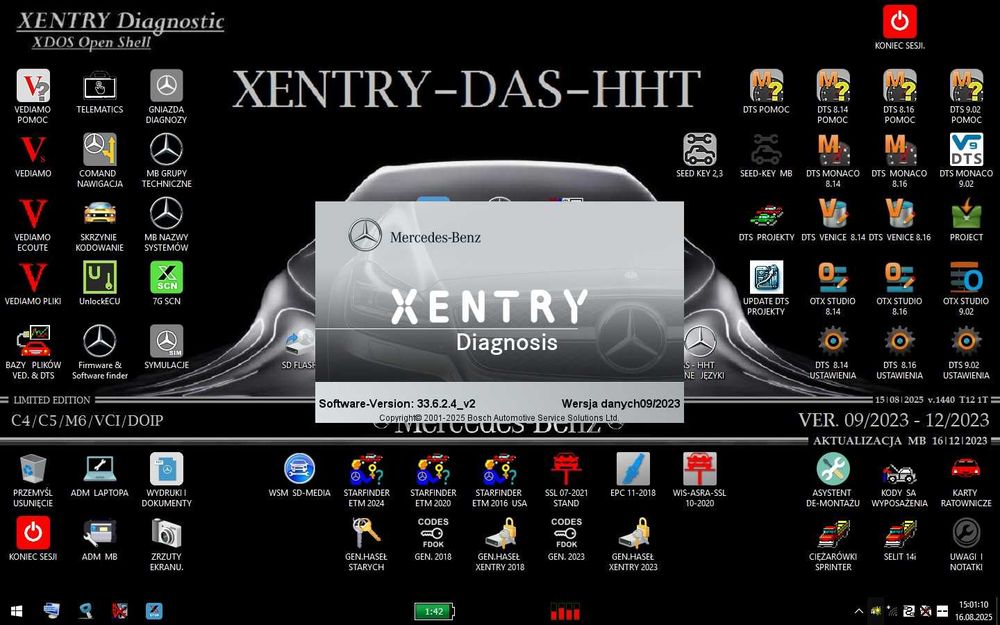
Task: Open BAZY PLIKÓW VED. & DTS
Action: point(33,341)
